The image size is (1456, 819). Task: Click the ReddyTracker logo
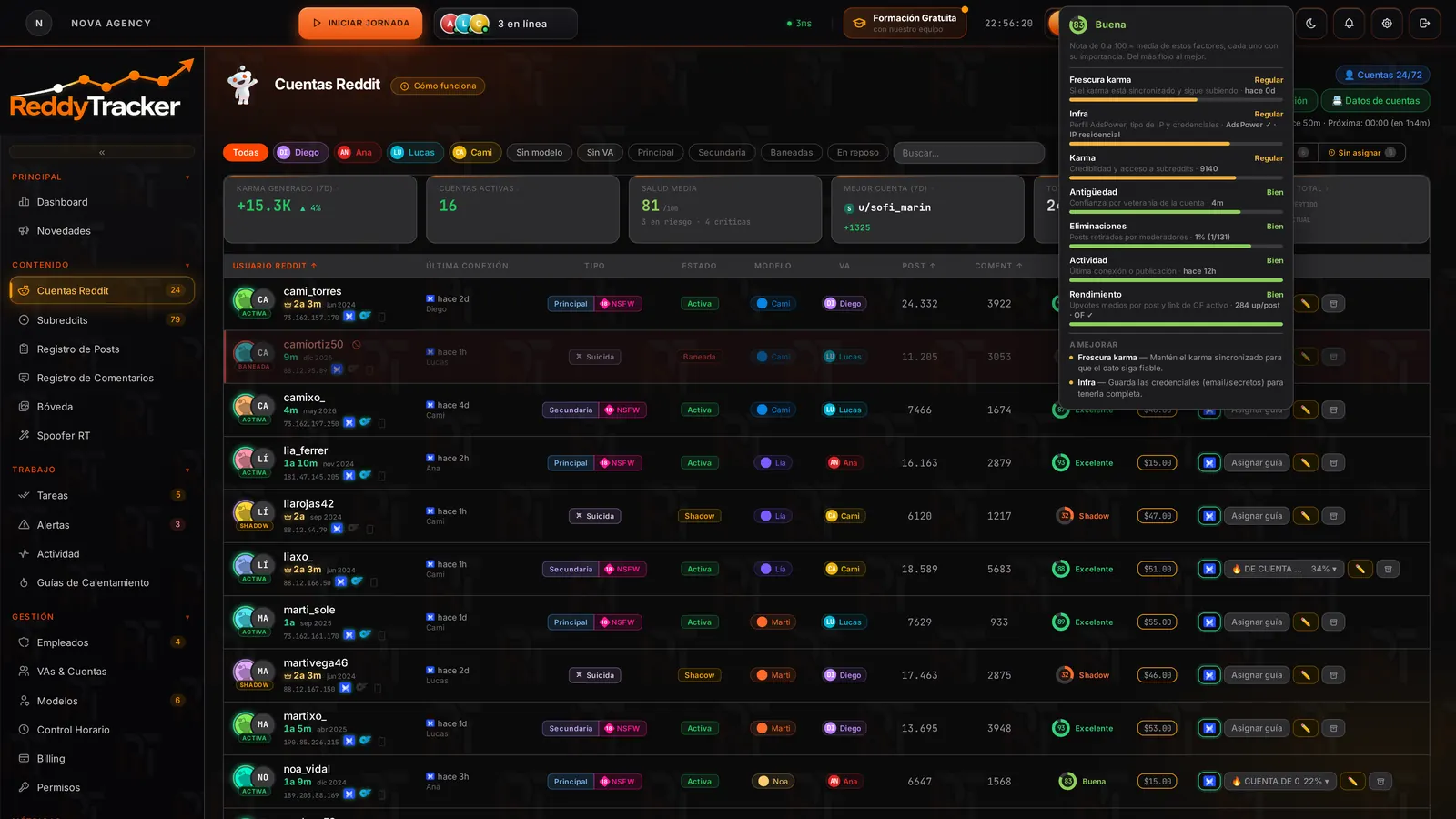[x=102, y=91]
